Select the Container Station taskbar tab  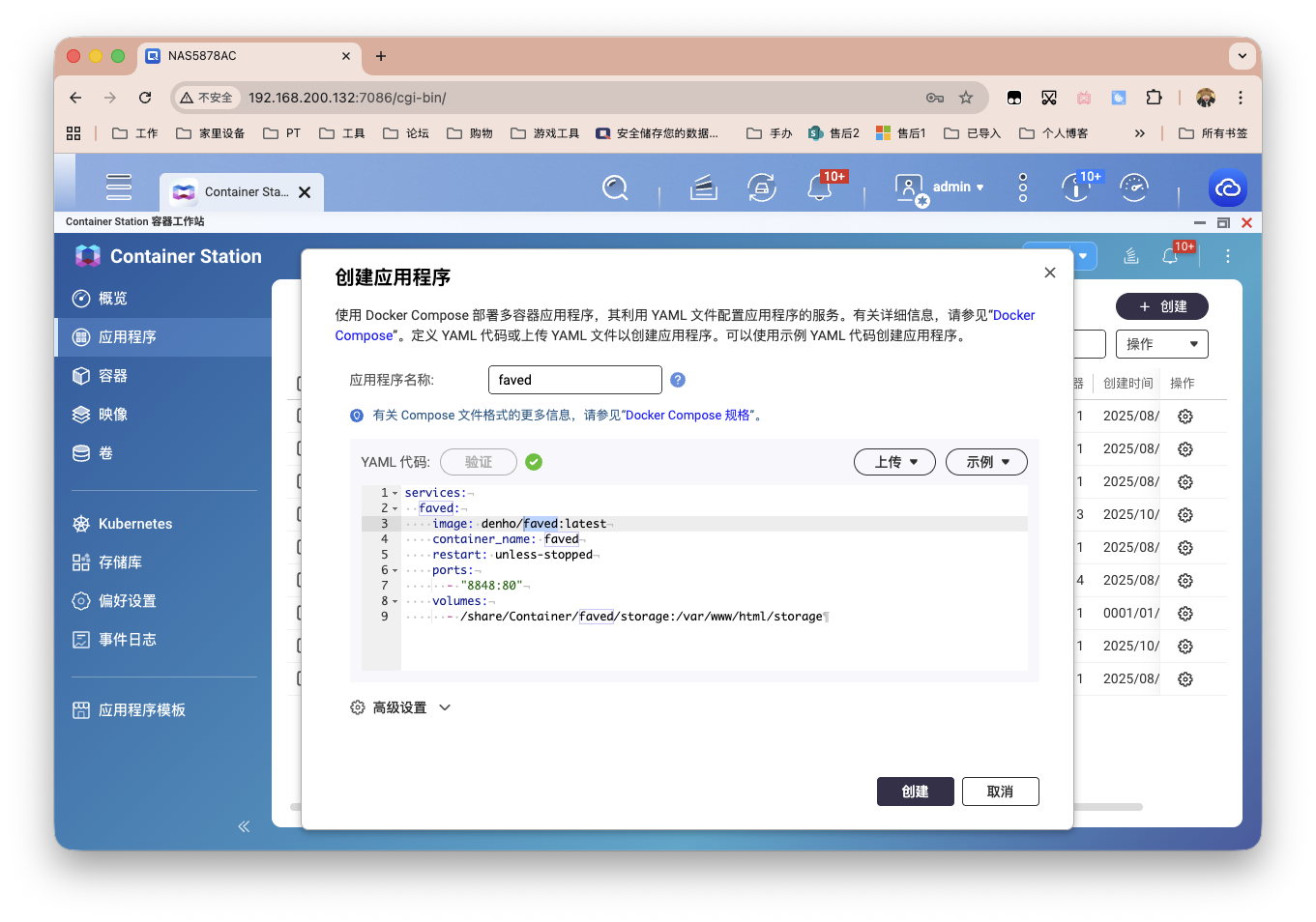tap(240, 191)
